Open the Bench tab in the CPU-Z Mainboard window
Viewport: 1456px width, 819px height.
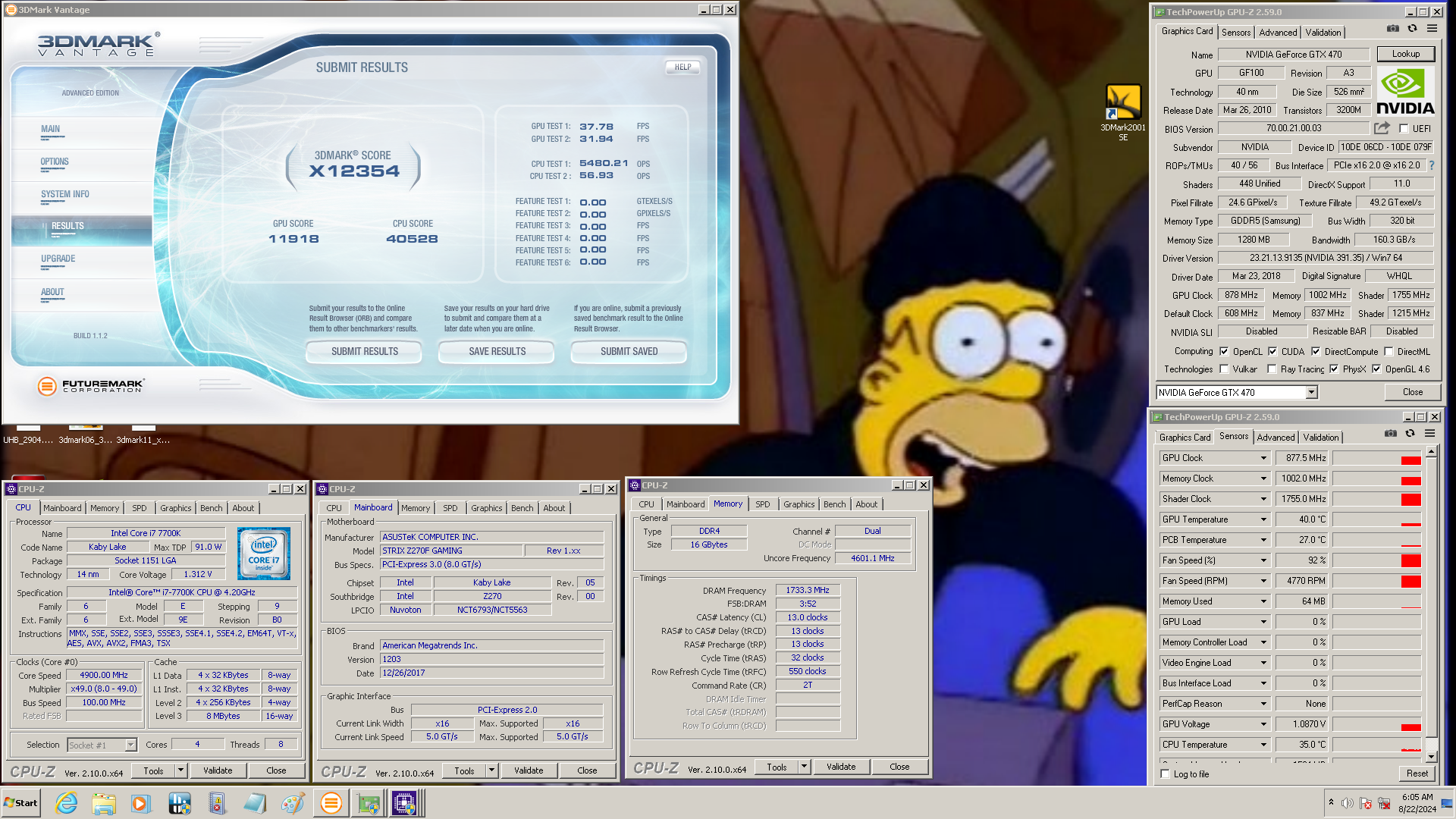pyautogui.click(x=522, y=508)
